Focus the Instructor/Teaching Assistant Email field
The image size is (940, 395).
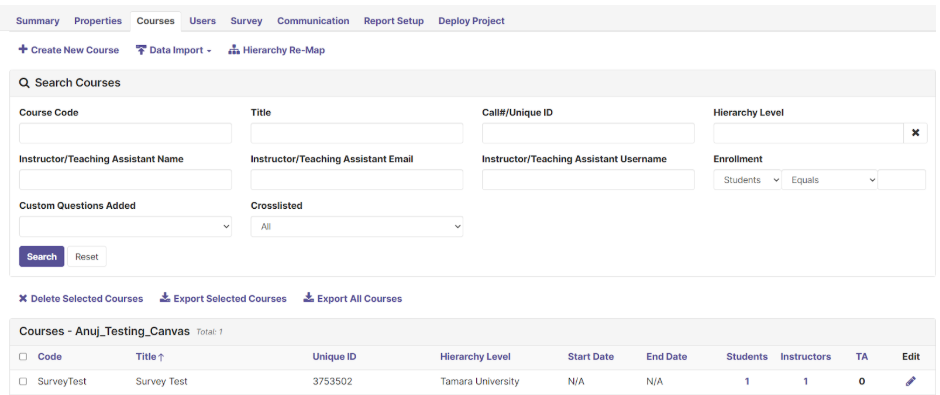point(357,180)
